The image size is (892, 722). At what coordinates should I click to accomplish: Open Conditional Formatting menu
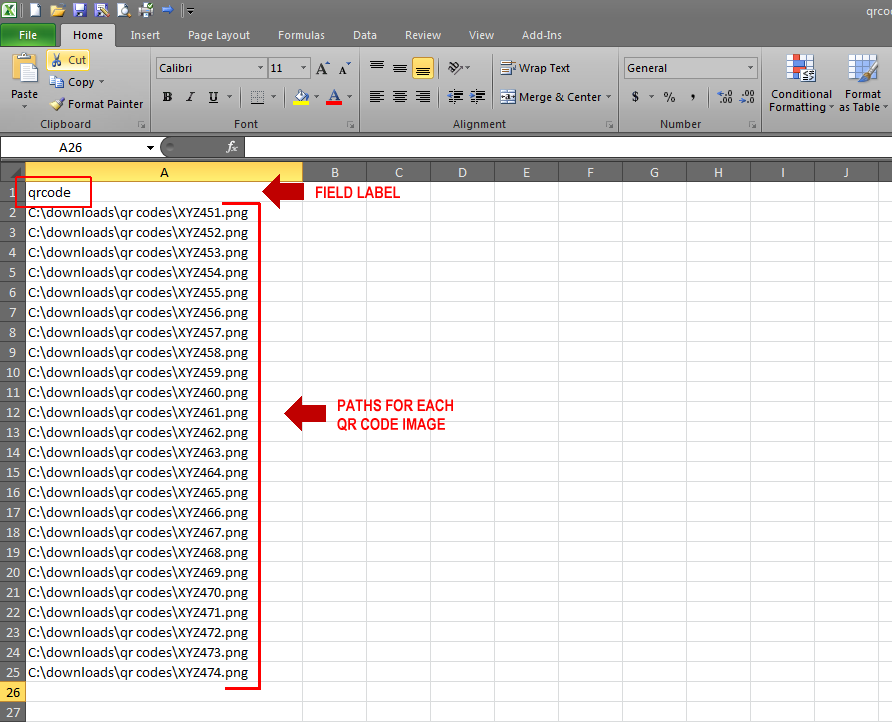tap(801, 84)
